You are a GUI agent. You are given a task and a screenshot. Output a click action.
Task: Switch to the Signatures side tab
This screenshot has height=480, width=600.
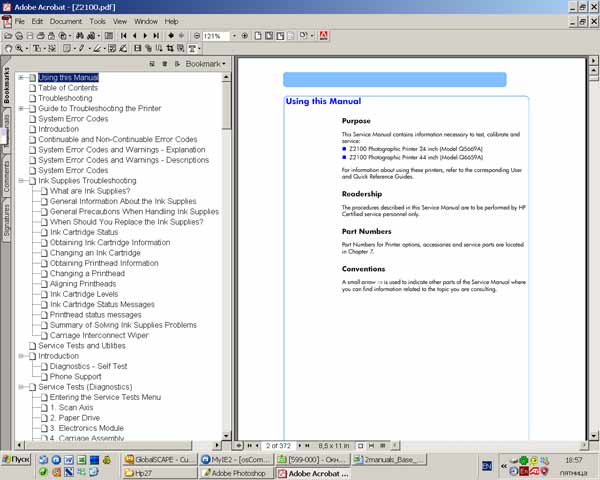click(6, 221)
